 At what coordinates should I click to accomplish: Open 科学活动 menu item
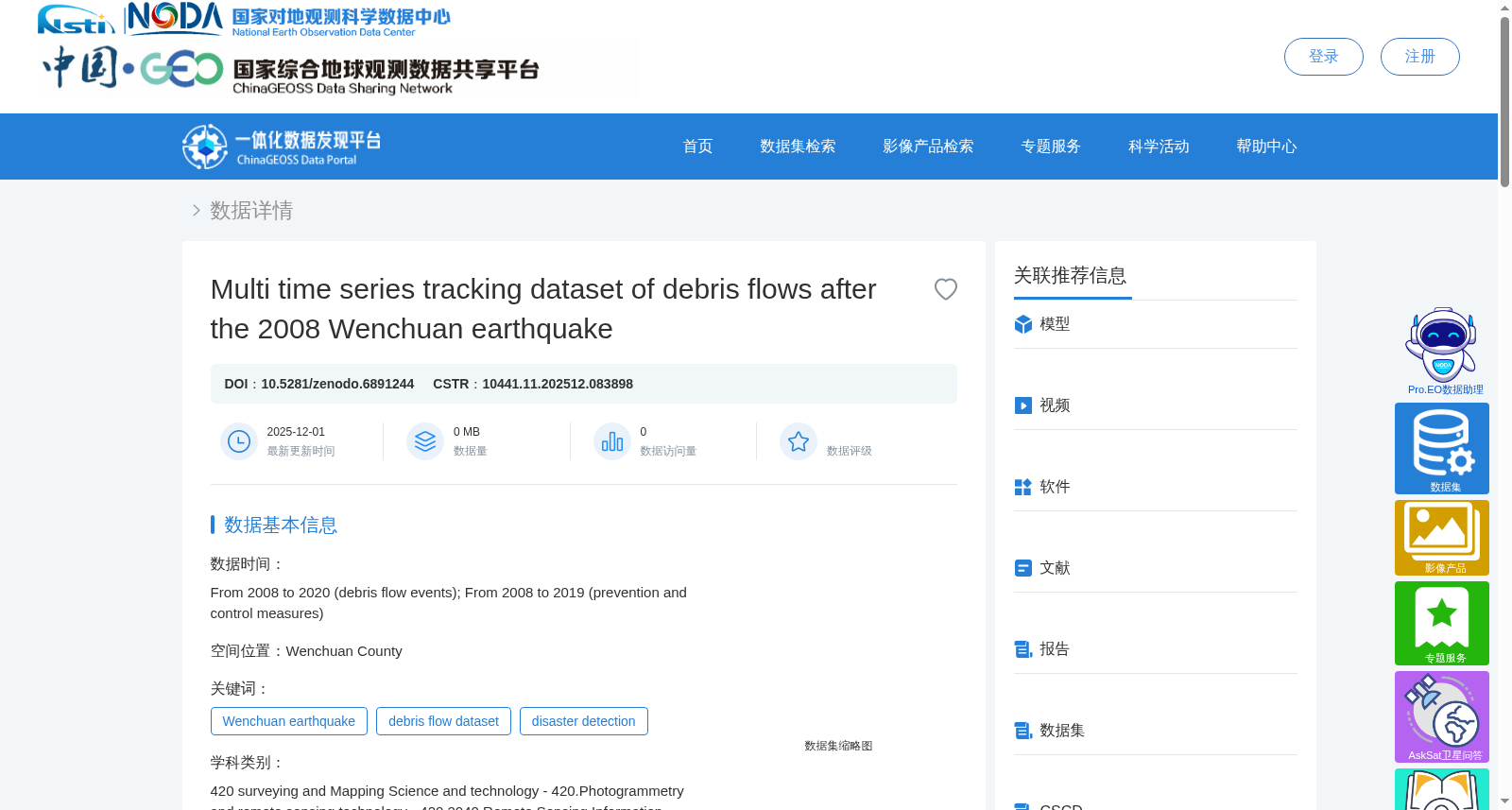pyautogui.click(x=1159, y=146)
